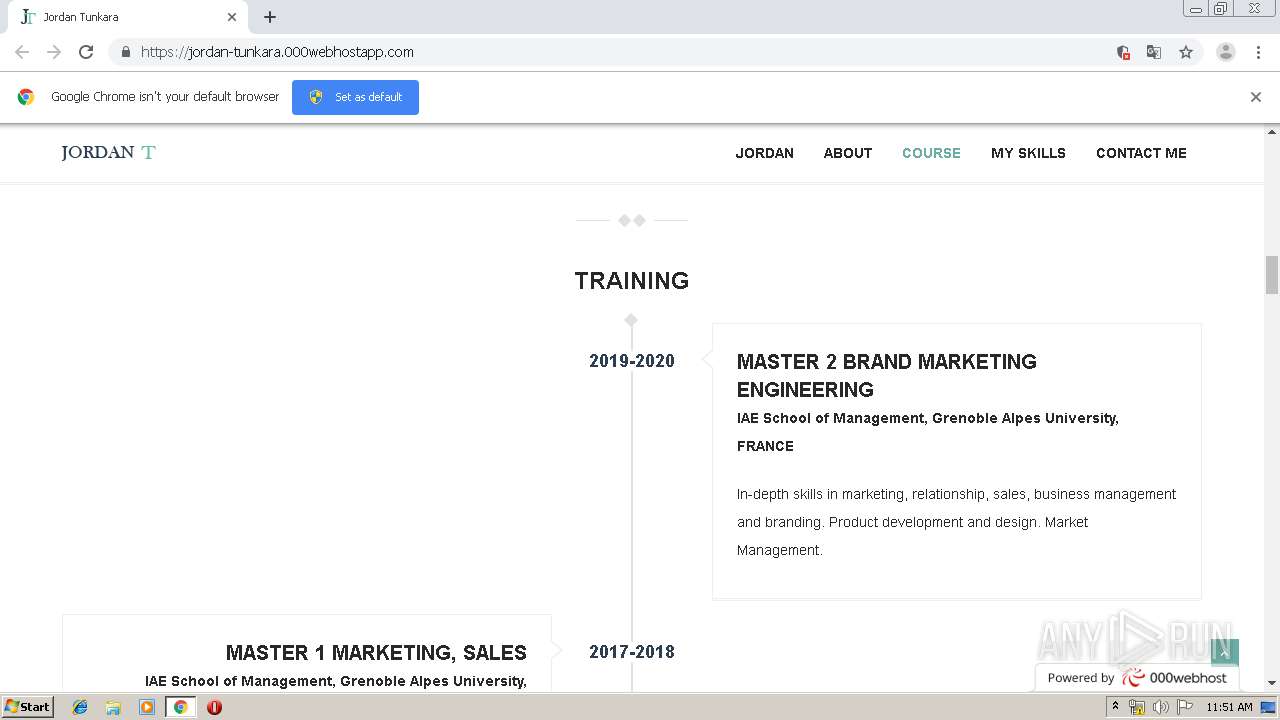Open the CONTACT ME nav link
Image resolution: width=1280 pixels, height=720 pixels.
[1141, 153]
